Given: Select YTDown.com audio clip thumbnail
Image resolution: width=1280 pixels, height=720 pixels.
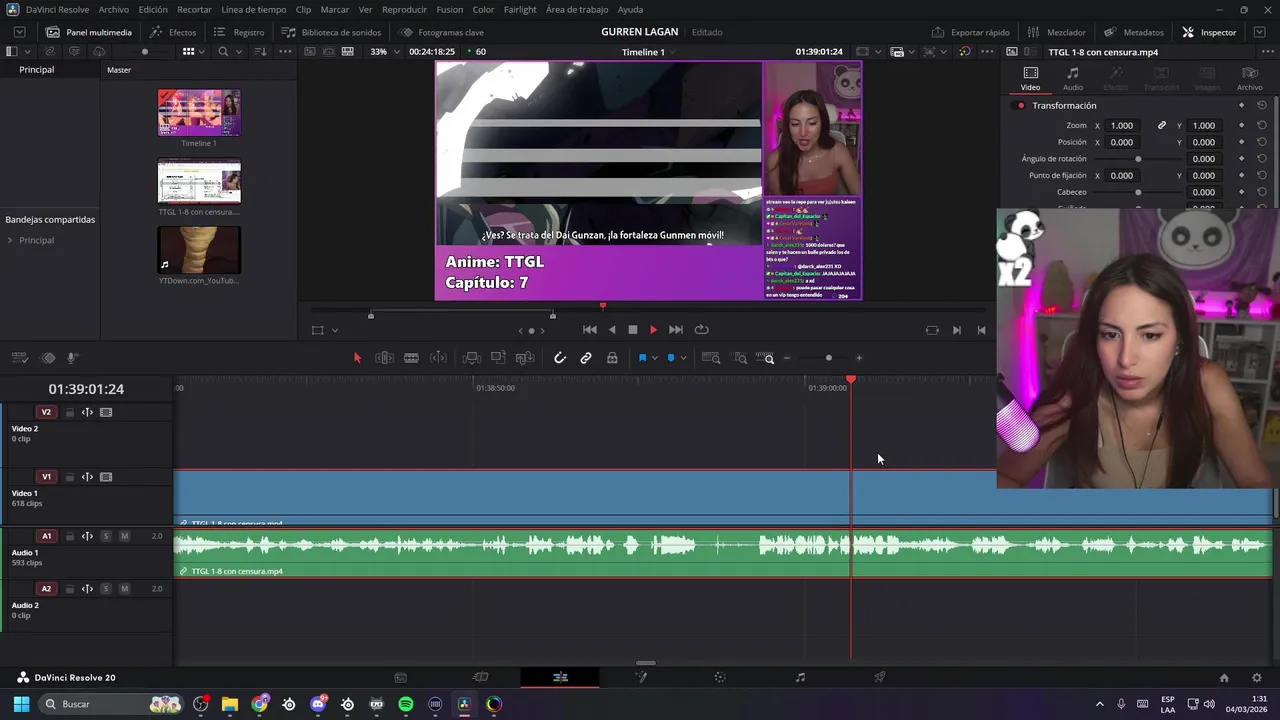Looking at the screenshot, I should (199, 250).
